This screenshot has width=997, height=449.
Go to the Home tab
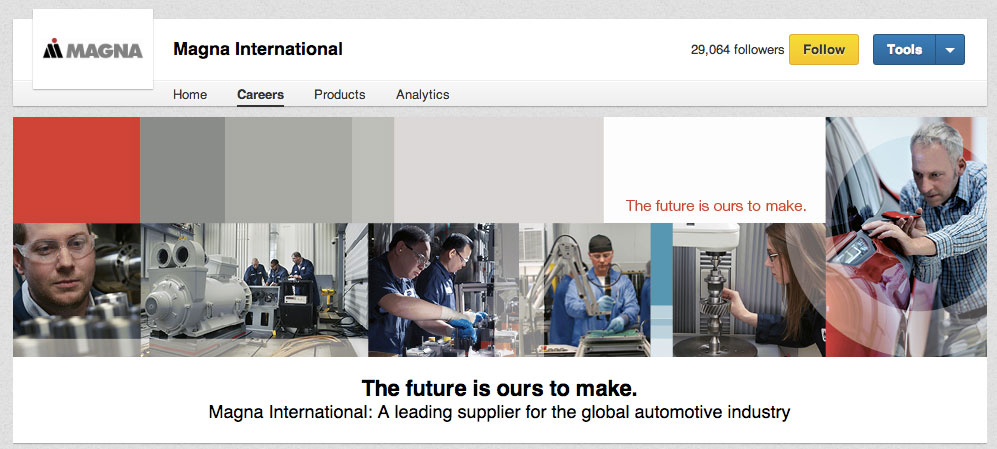pos(190,95)
